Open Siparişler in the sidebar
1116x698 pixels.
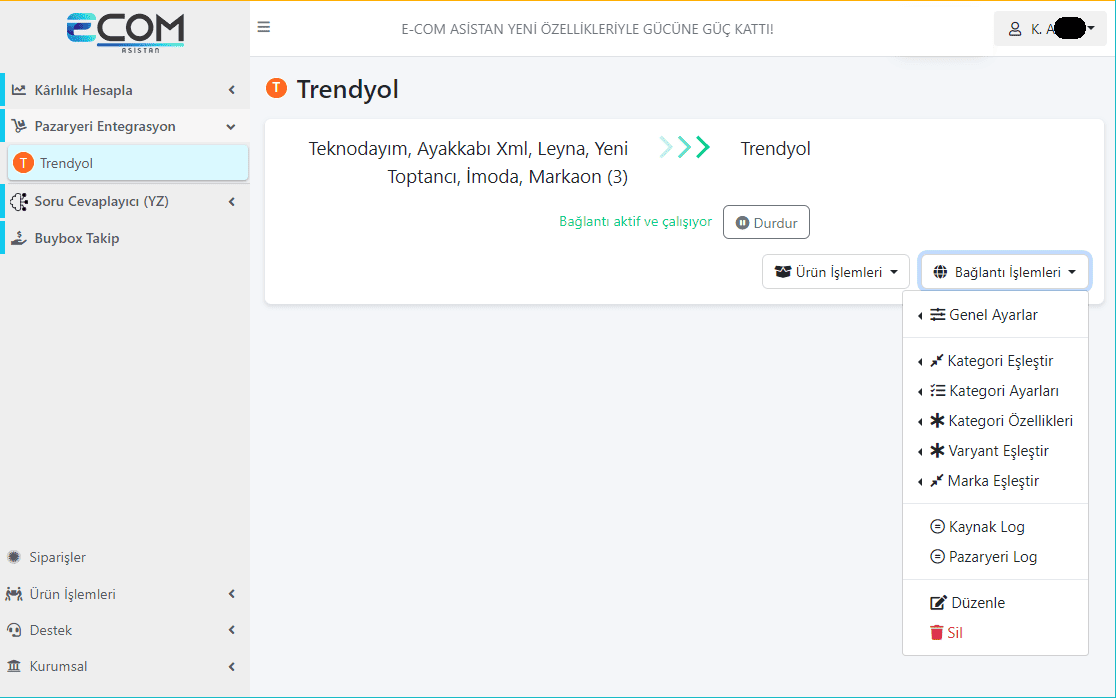pos(125,557)
